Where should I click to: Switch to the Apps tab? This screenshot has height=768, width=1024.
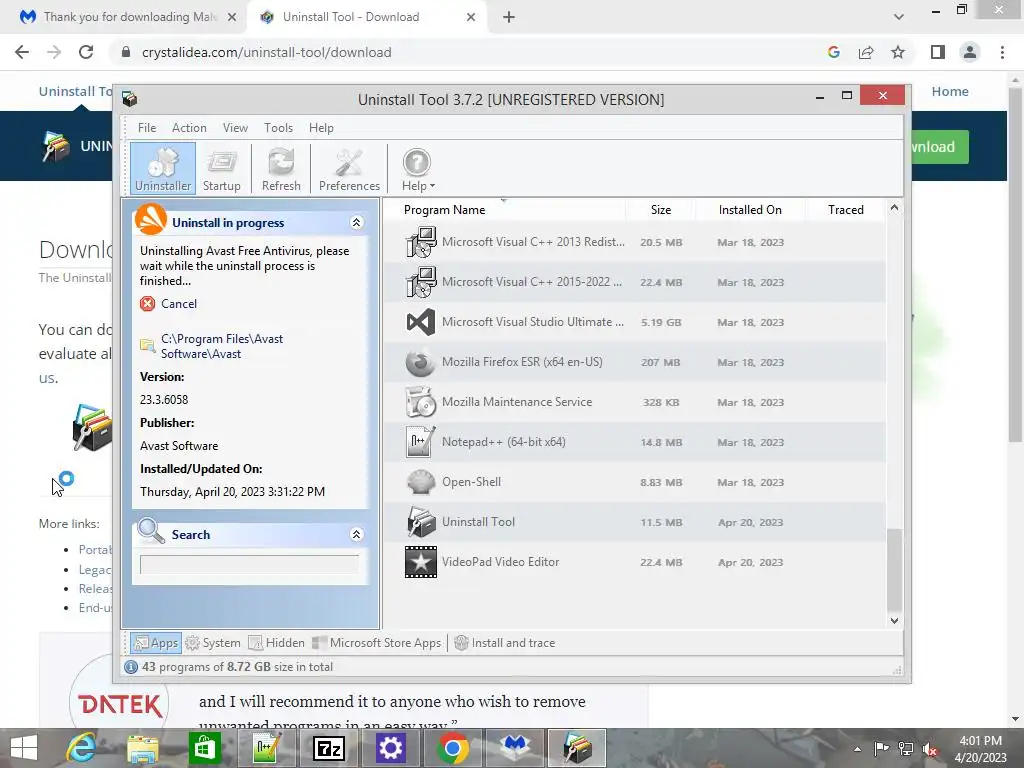(155, 643)
